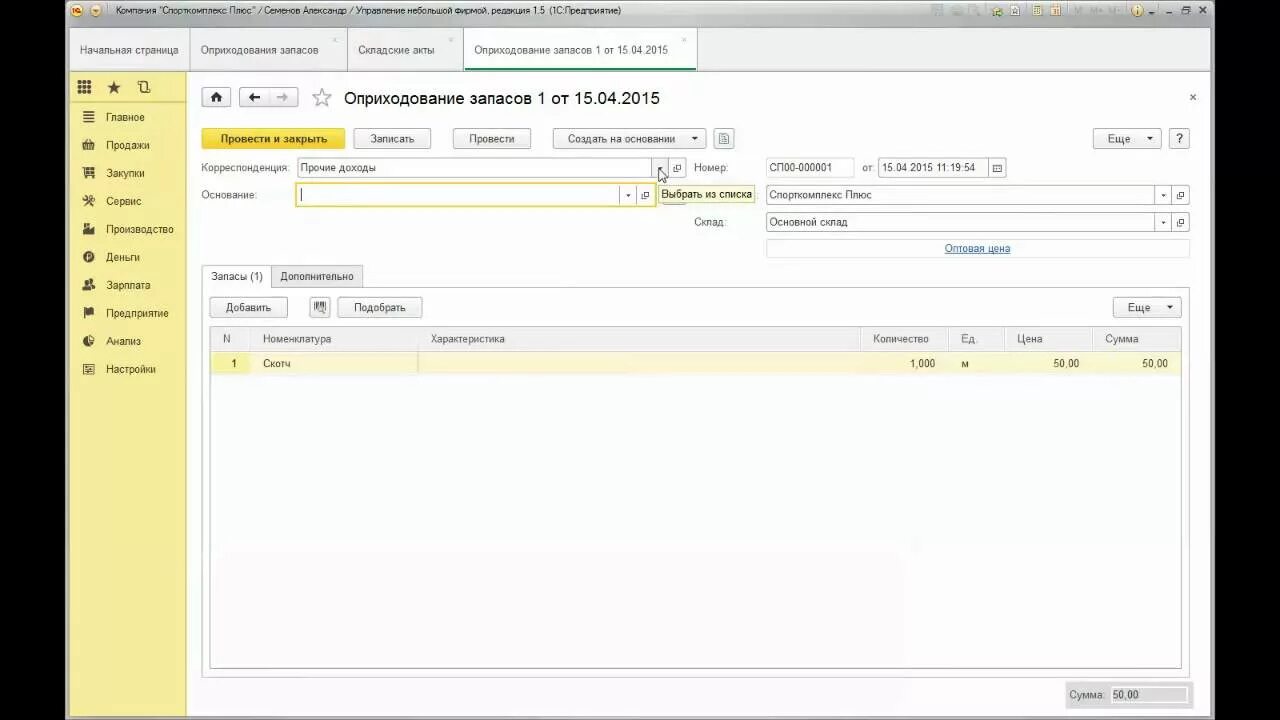Close the Оприходования запасов tab
The width and height of the screenshot is (1280, 720).
[x=334, y=40]
